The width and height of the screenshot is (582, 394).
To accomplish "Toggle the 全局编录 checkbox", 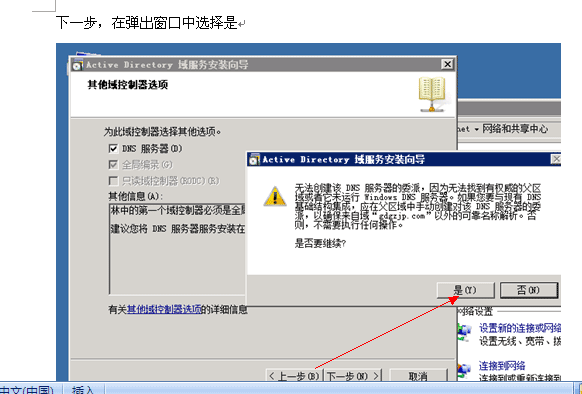I will coord(113,165).
